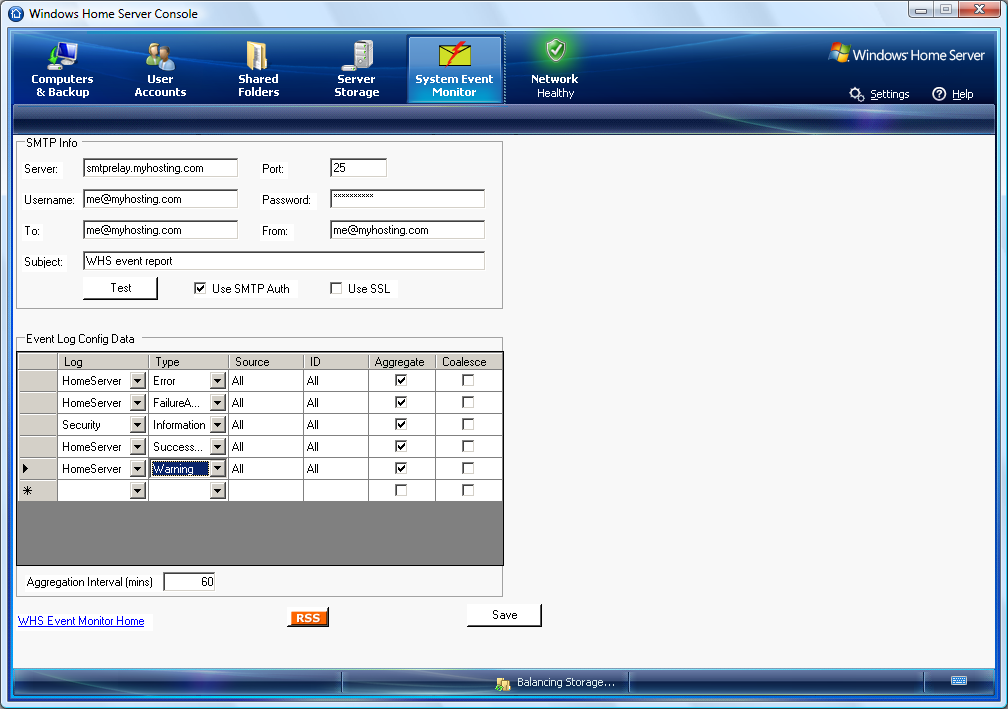The height and width of the screenshot is (709, 1008).
Task: Open the Help question mark icon
Action: (939, 94)
